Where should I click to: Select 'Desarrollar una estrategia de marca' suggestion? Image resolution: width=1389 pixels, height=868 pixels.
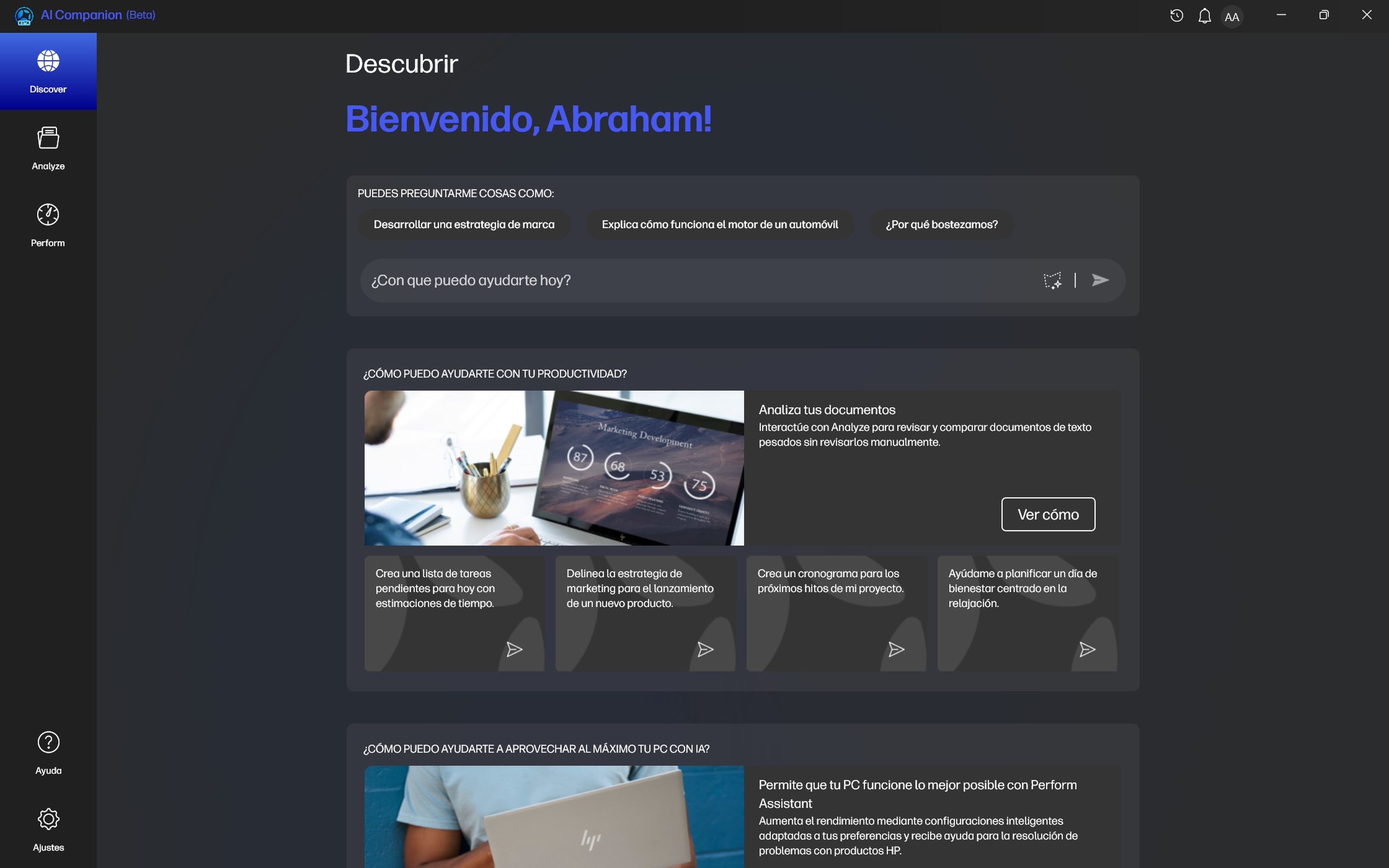point(464,225)
